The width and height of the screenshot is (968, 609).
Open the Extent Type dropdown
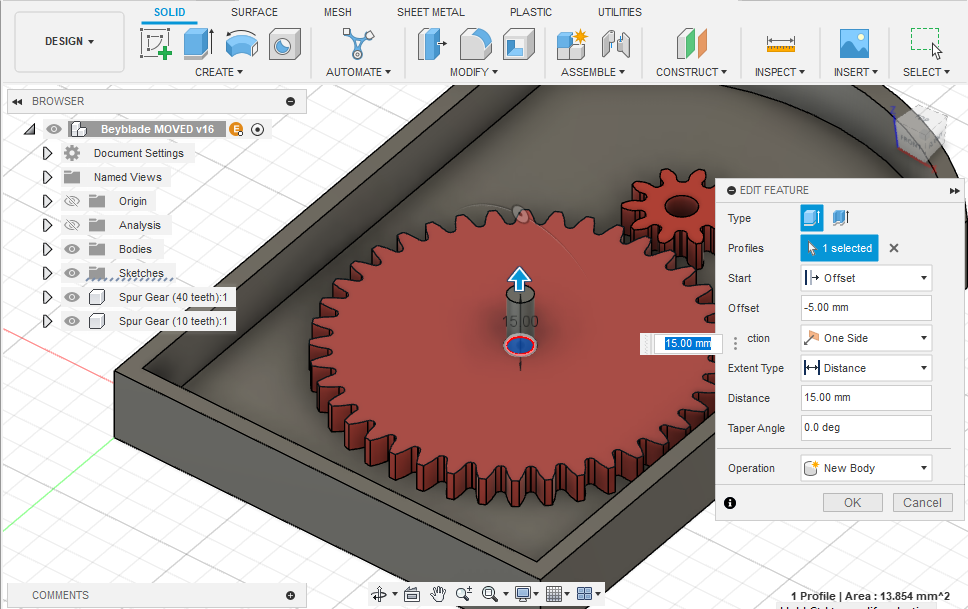coord(865,367)
